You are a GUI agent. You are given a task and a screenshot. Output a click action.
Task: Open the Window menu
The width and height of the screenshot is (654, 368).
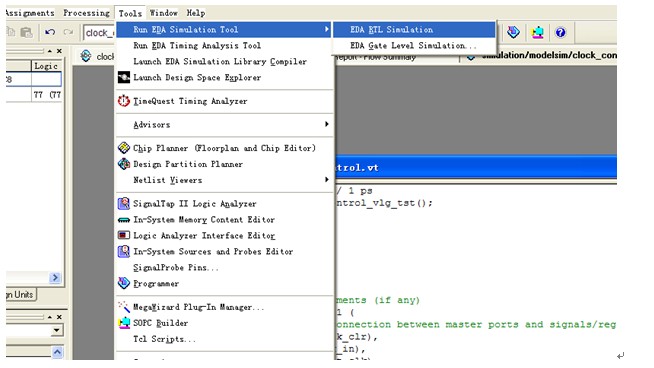pyautogui.click(x=164, y=13)
